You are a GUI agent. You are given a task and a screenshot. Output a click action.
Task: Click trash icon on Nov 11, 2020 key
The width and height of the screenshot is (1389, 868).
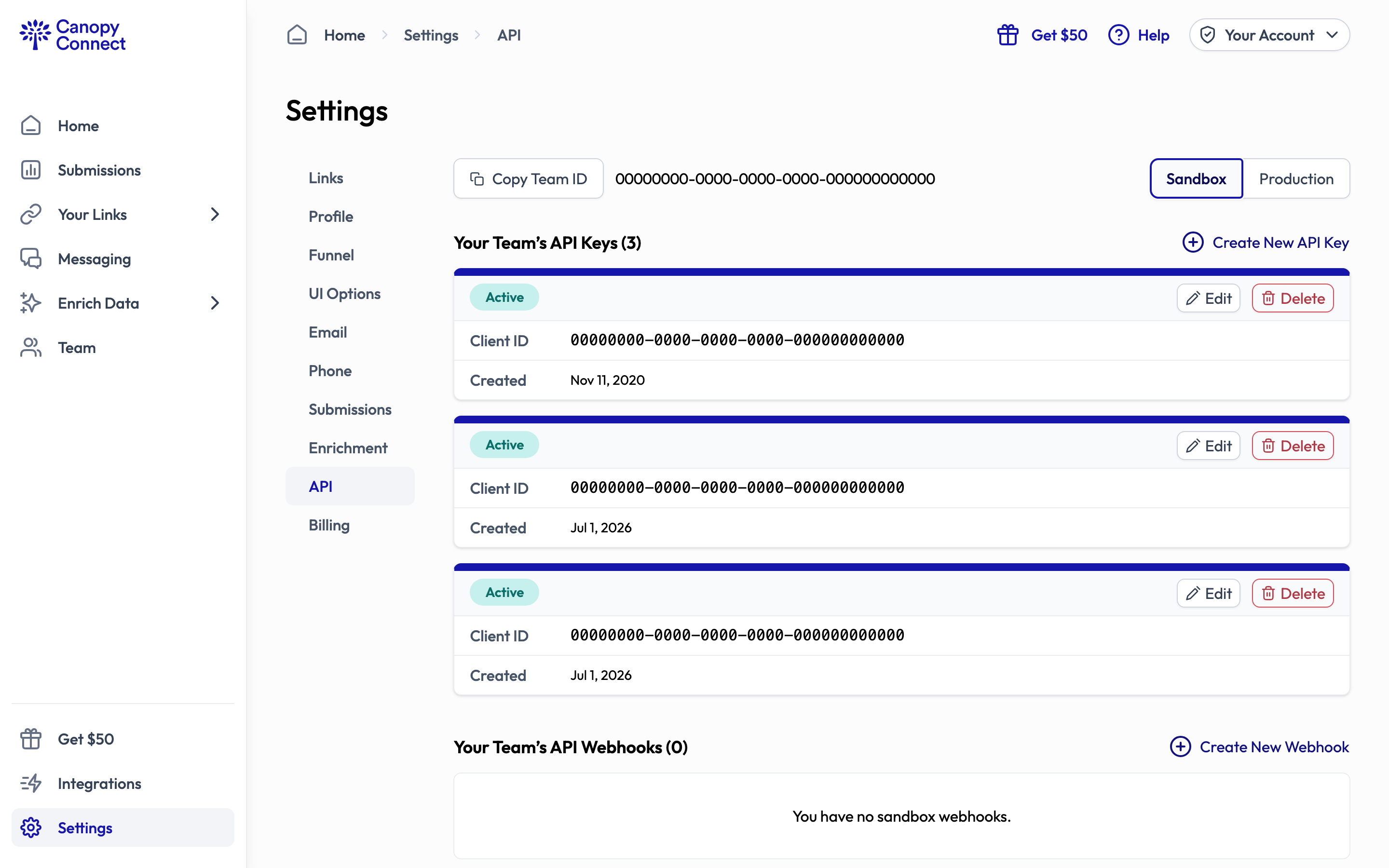pos(1268,298)
